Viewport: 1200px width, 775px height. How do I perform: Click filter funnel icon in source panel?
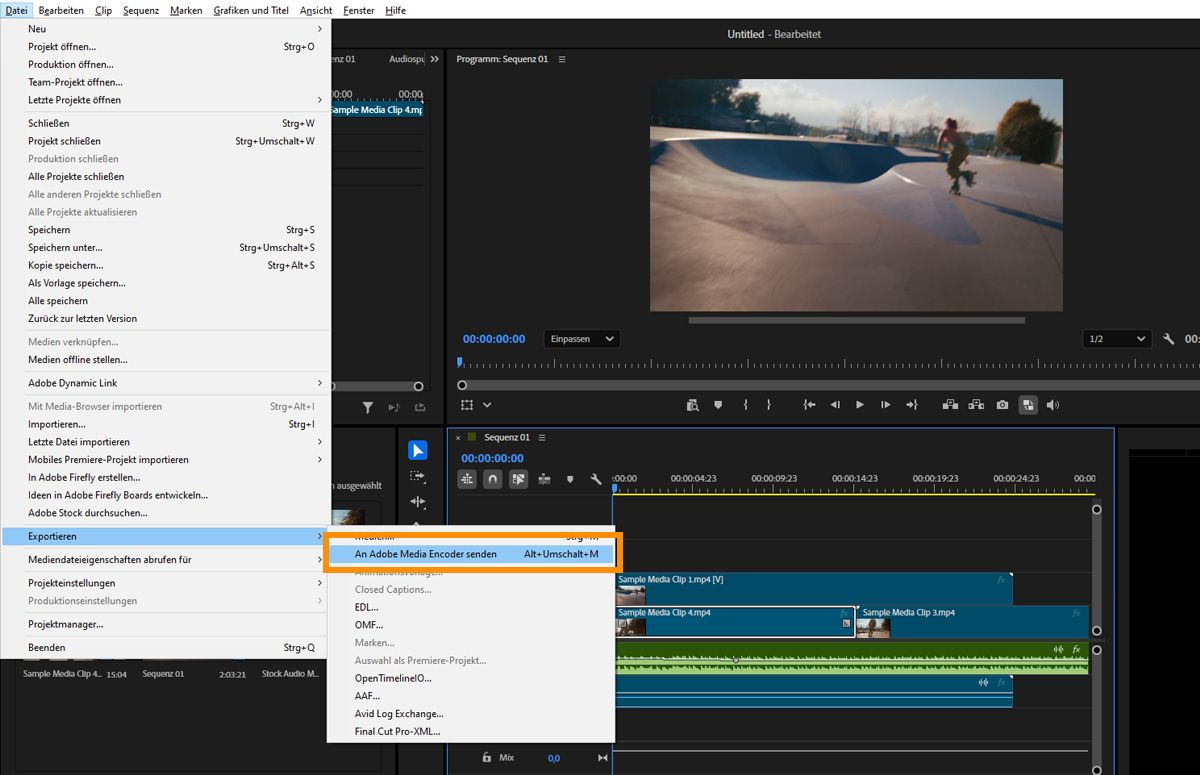point(367,407)
